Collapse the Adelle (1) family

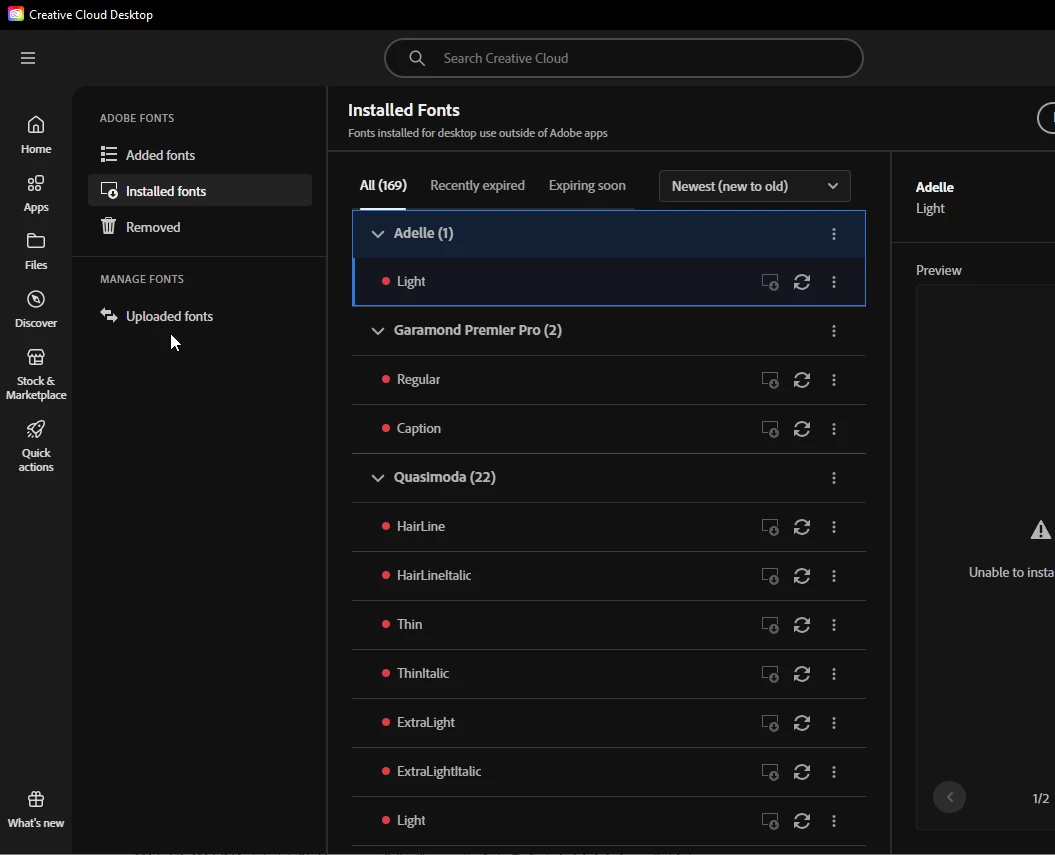[x=377, y=233]
